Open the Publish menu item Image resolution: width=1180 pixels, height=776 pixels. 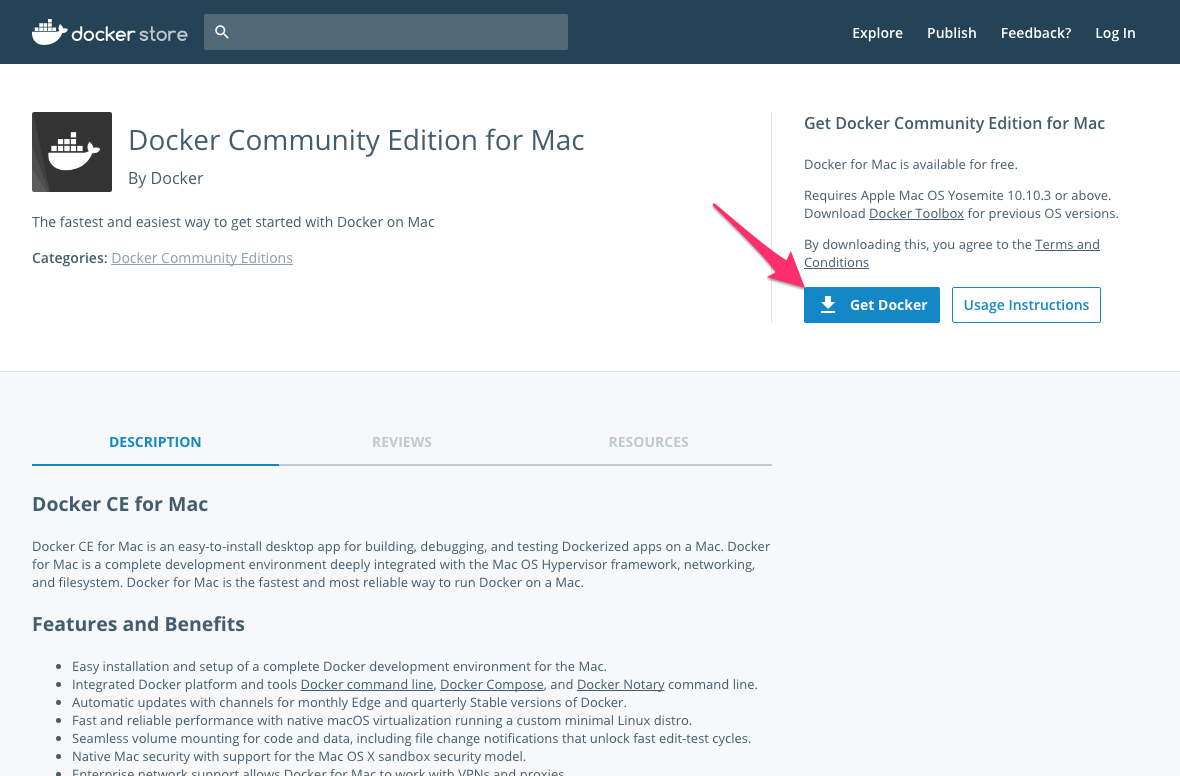pyautogui.click(x=951, y=33)
